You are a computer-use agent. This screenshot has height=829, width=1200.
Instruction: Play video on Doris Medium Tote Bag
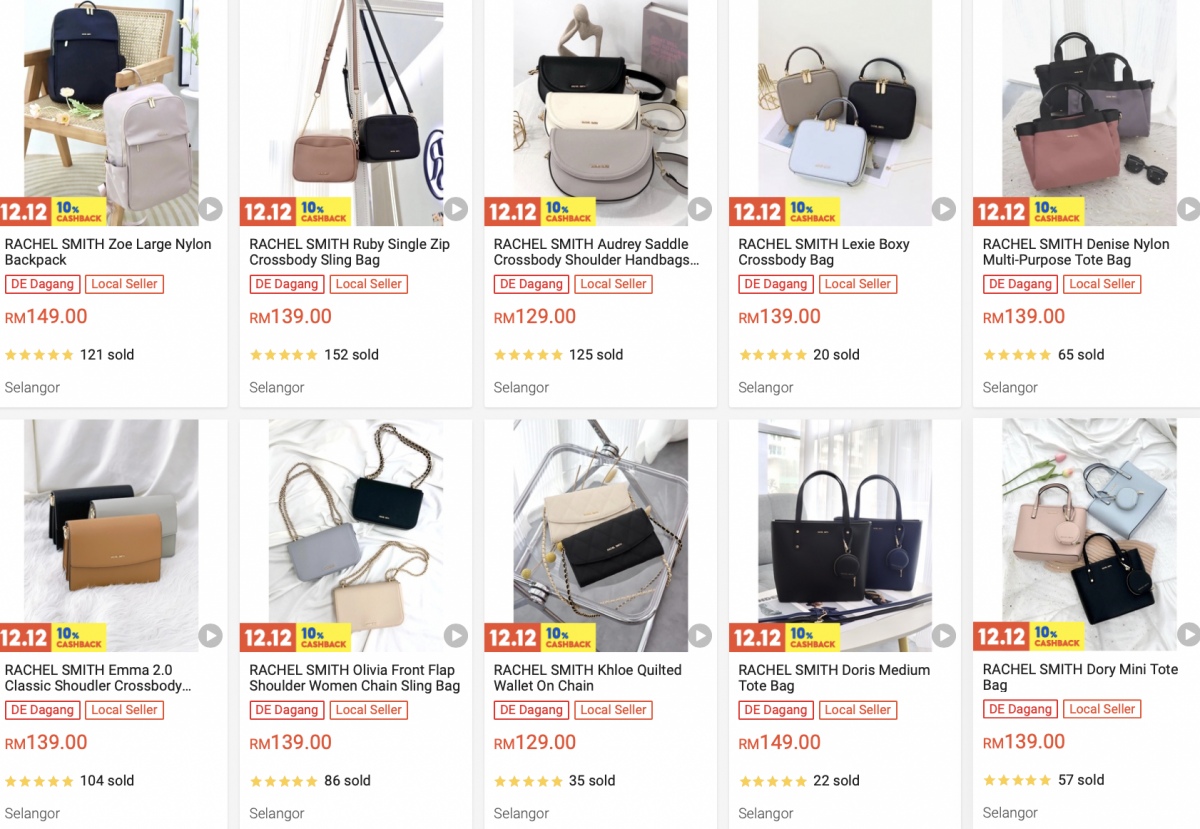coord(944,635)
